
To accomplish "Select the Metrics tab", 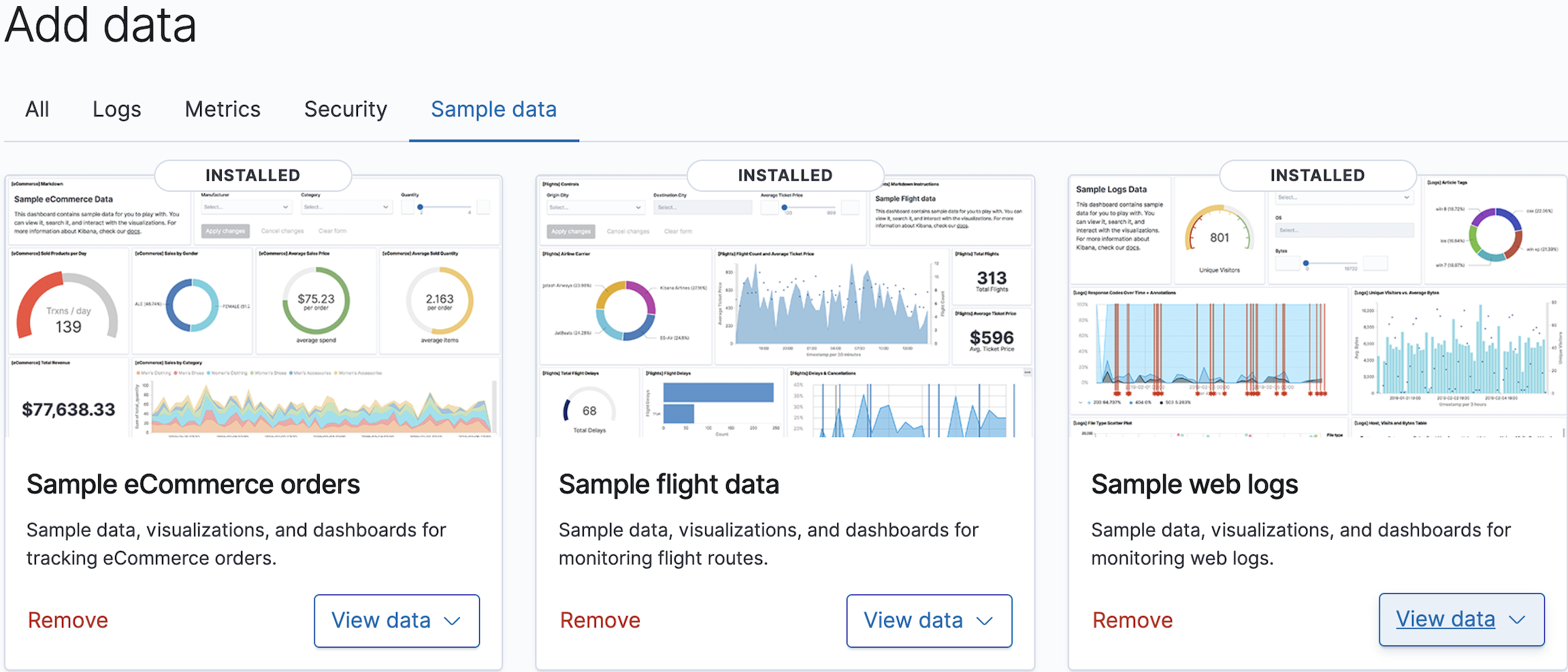I will point(222,109).
